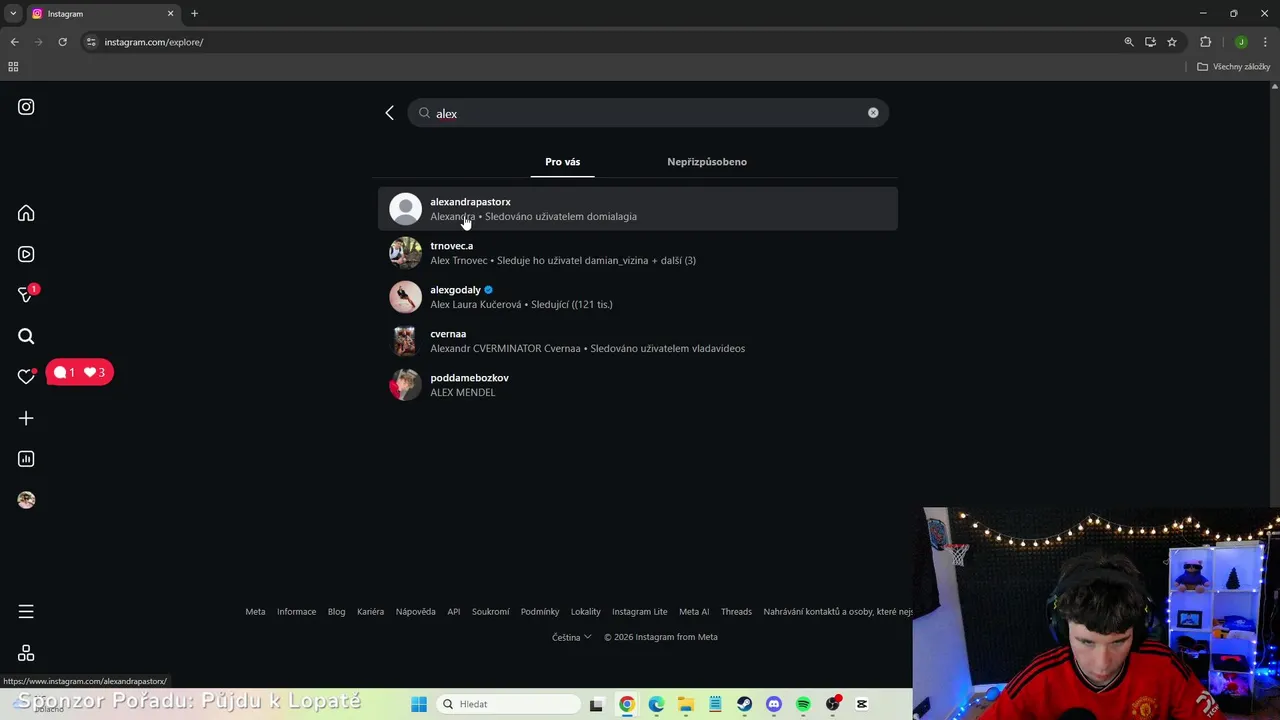Expand the Čeština language dropdown

point(571,637)
